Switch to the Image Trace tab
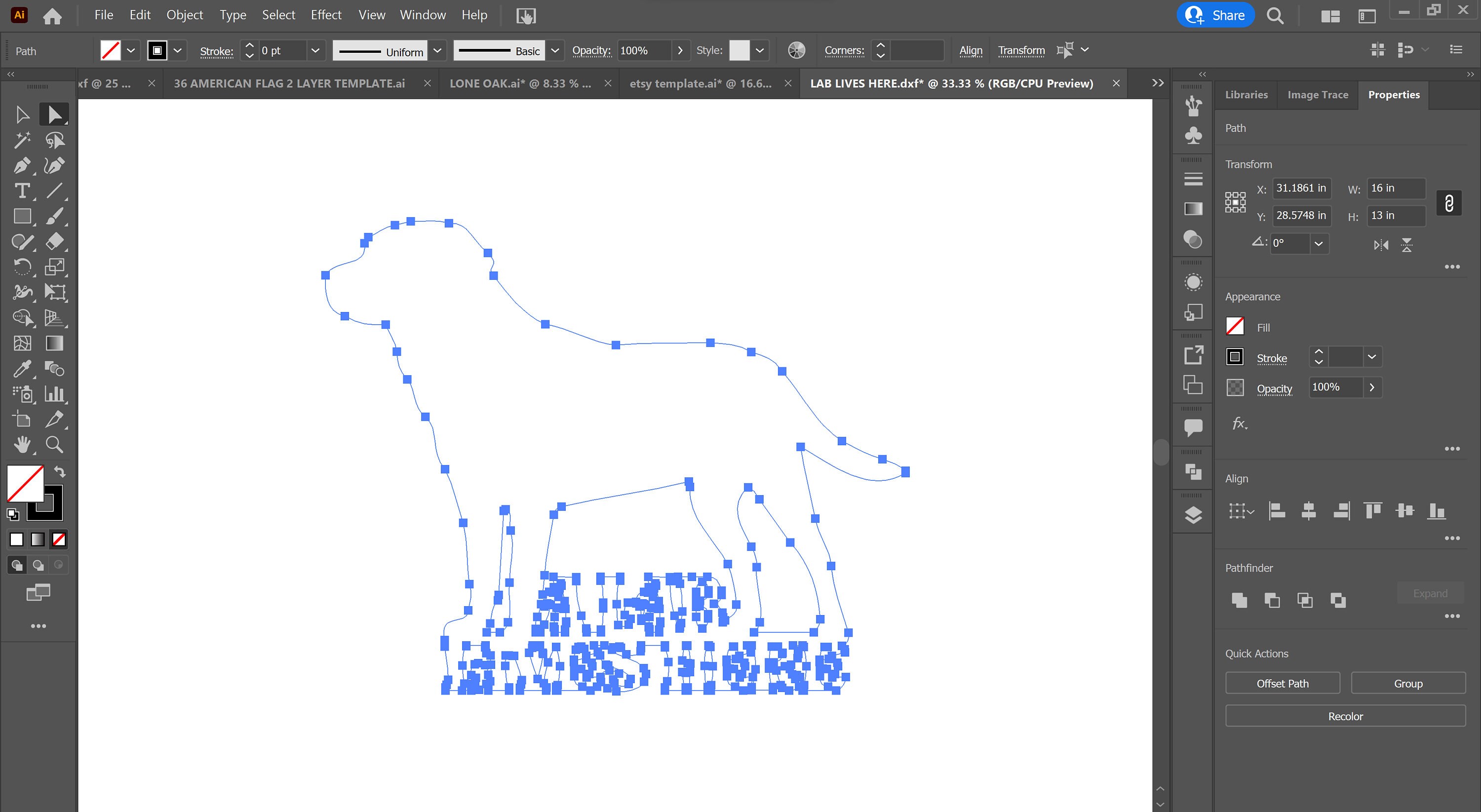 1317,94
